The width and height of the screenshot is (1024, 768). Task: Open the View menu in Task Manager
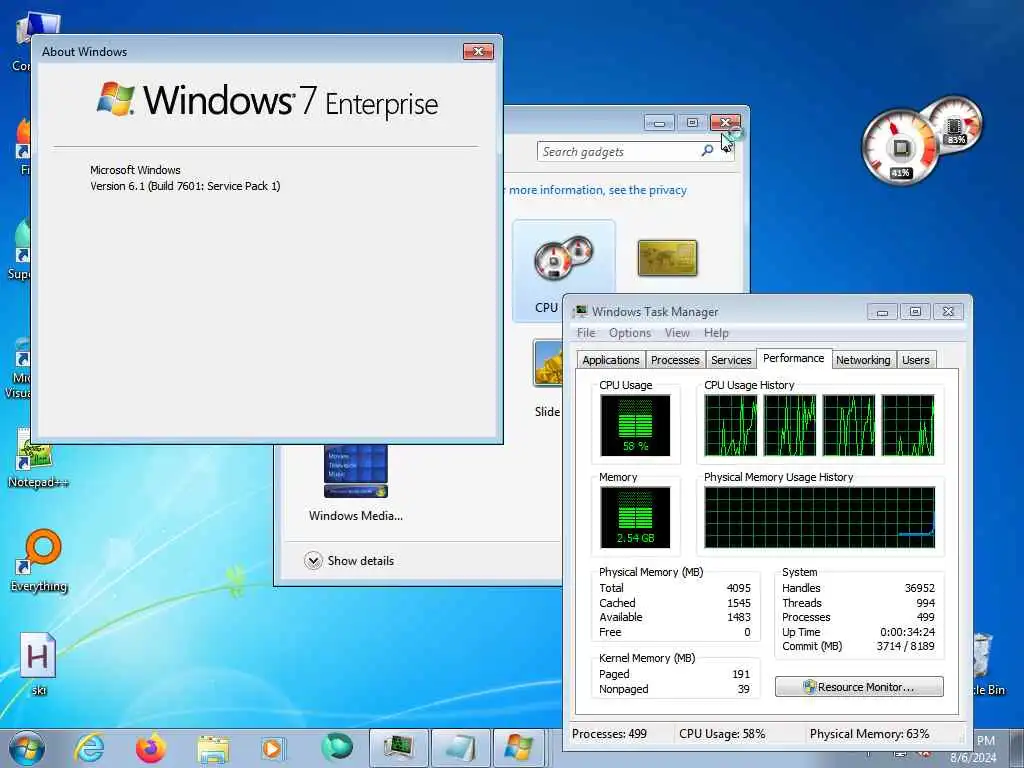pyautogui.click(x=677, y=333)
